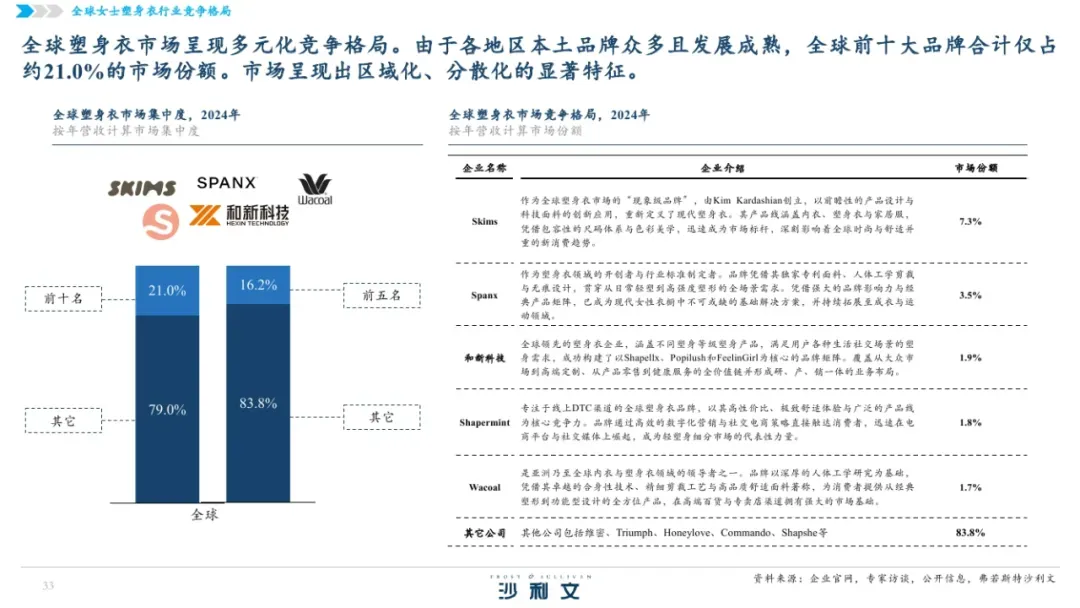
Task: Click the orange Shapermint S logo
Action: [160, 222]
